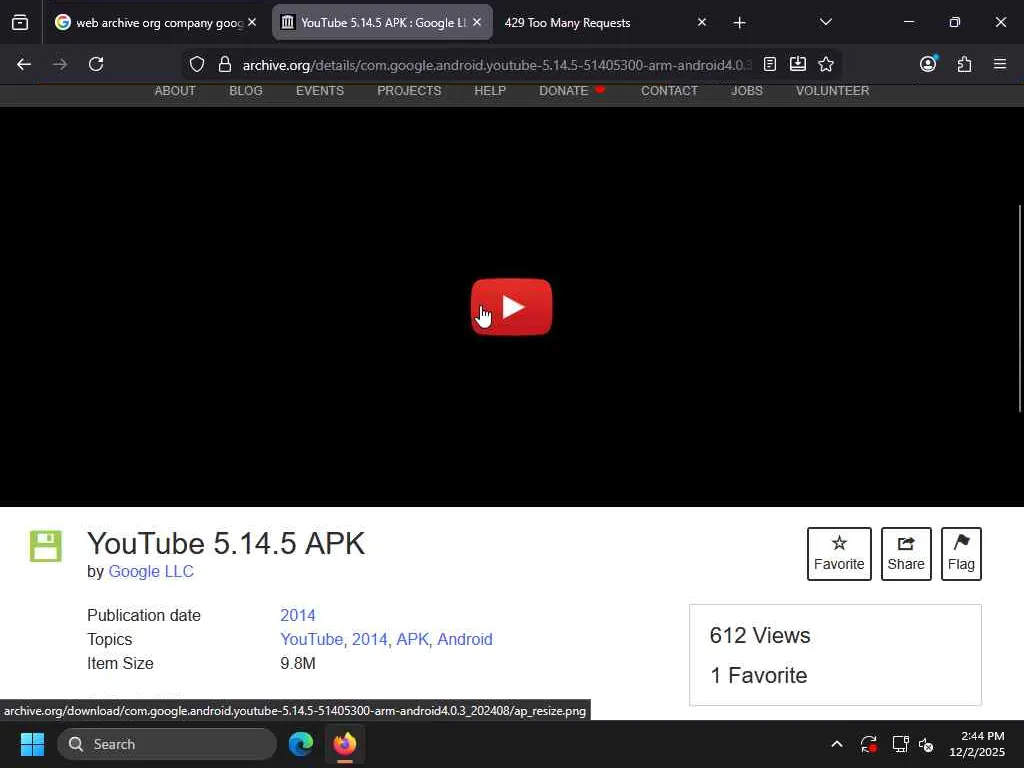This screenshot has height=768, width=1024.
Task: Open the clock showing 2:44 PM
Action: 977,744
